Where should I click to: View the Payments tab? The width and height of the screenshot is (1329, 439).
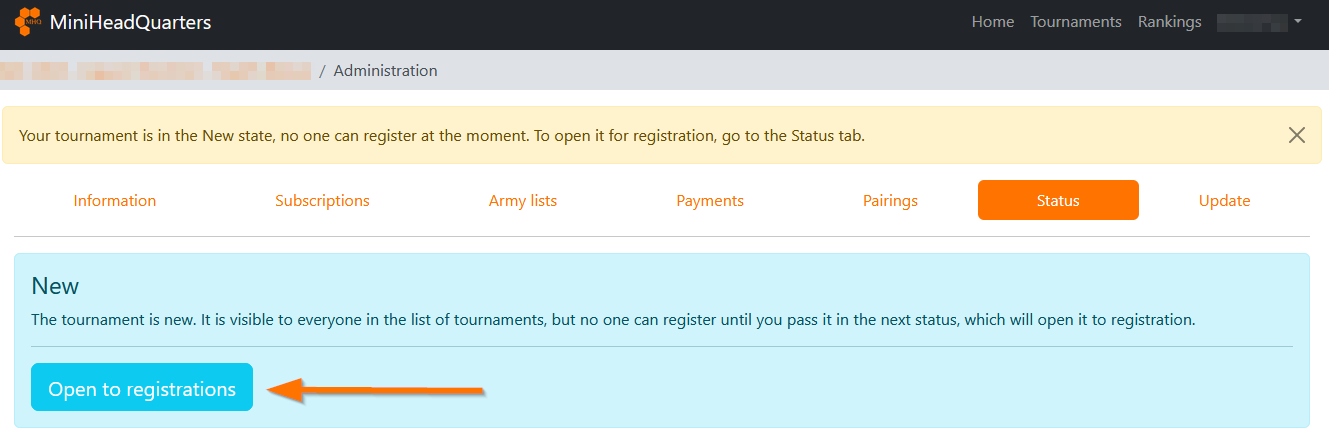coord(710,200)
